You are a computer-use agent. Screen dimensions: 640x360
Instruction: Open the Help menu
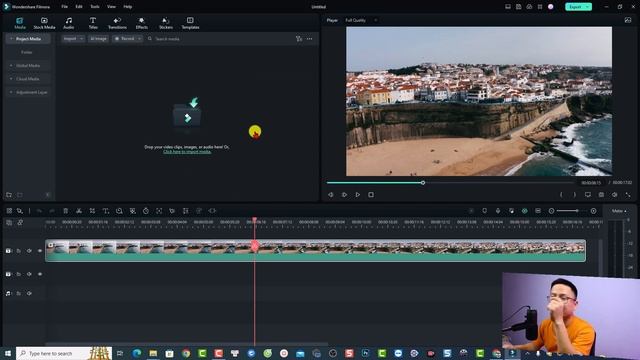tap(127, 7)
